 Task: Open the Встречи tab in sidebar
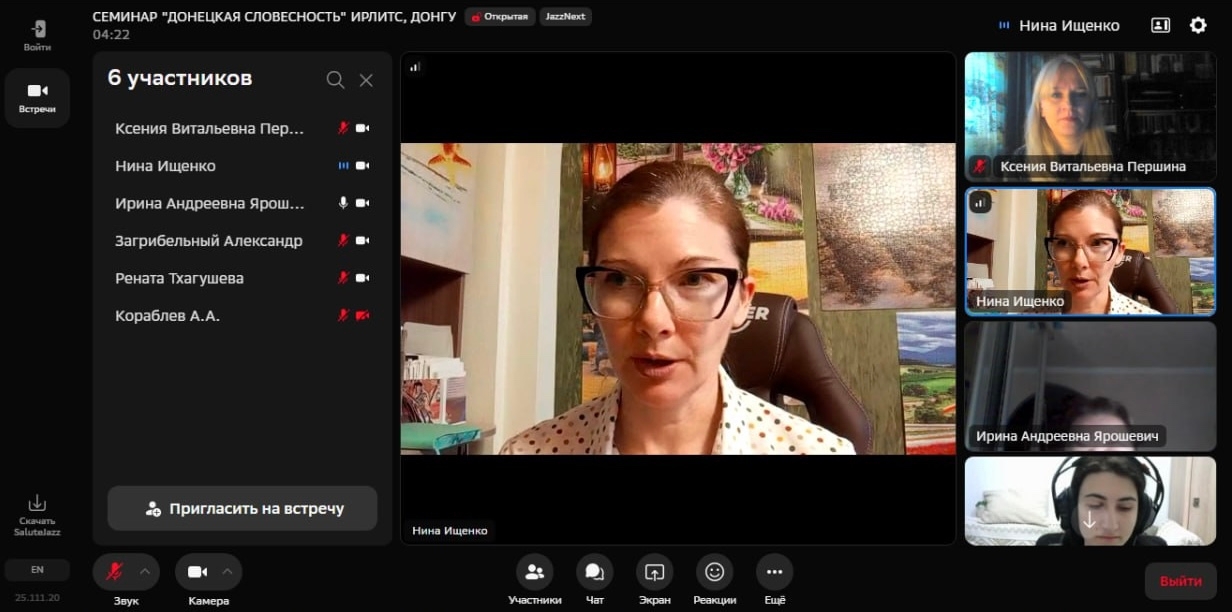click(37, 97)
